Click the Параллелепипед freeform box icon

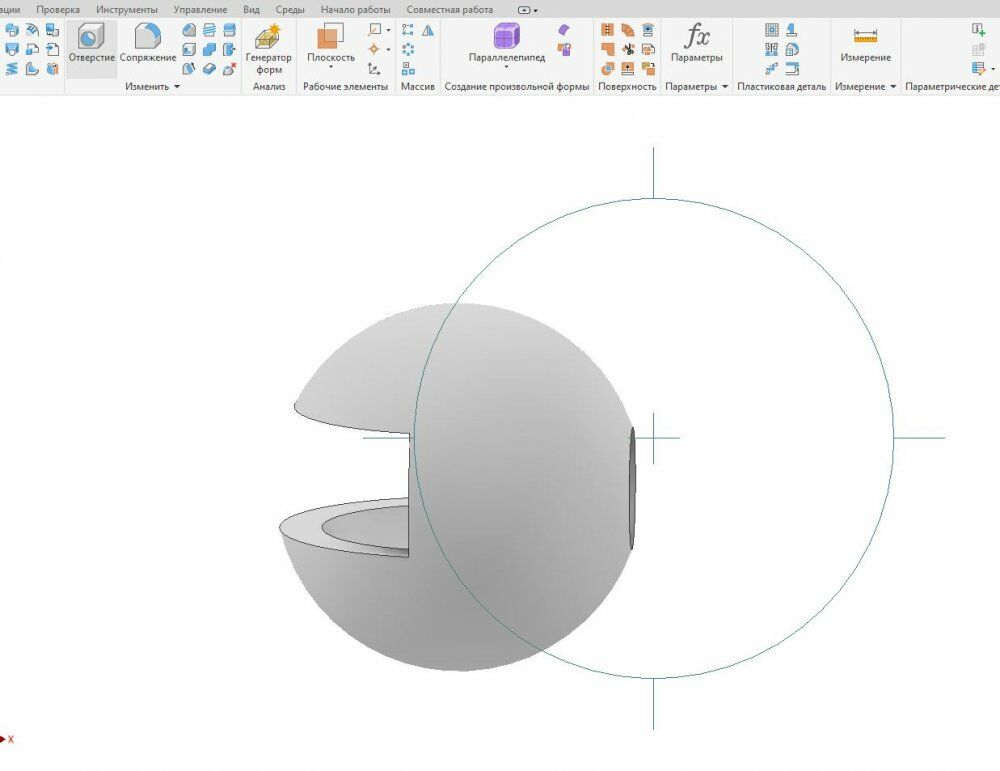(x=507, y=43)
